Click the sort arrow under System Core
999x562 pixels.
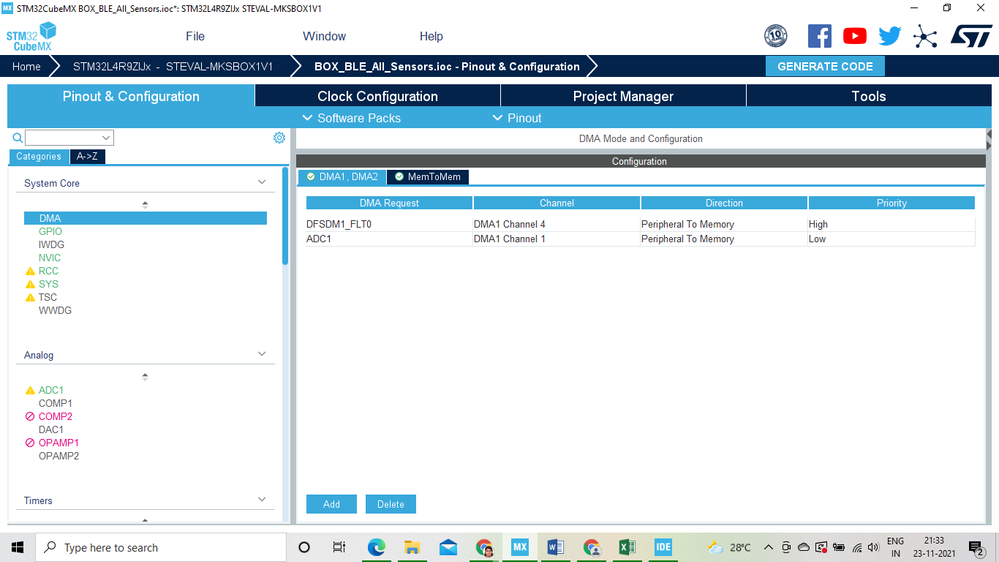pyautogui.click(x=145, y=205)
